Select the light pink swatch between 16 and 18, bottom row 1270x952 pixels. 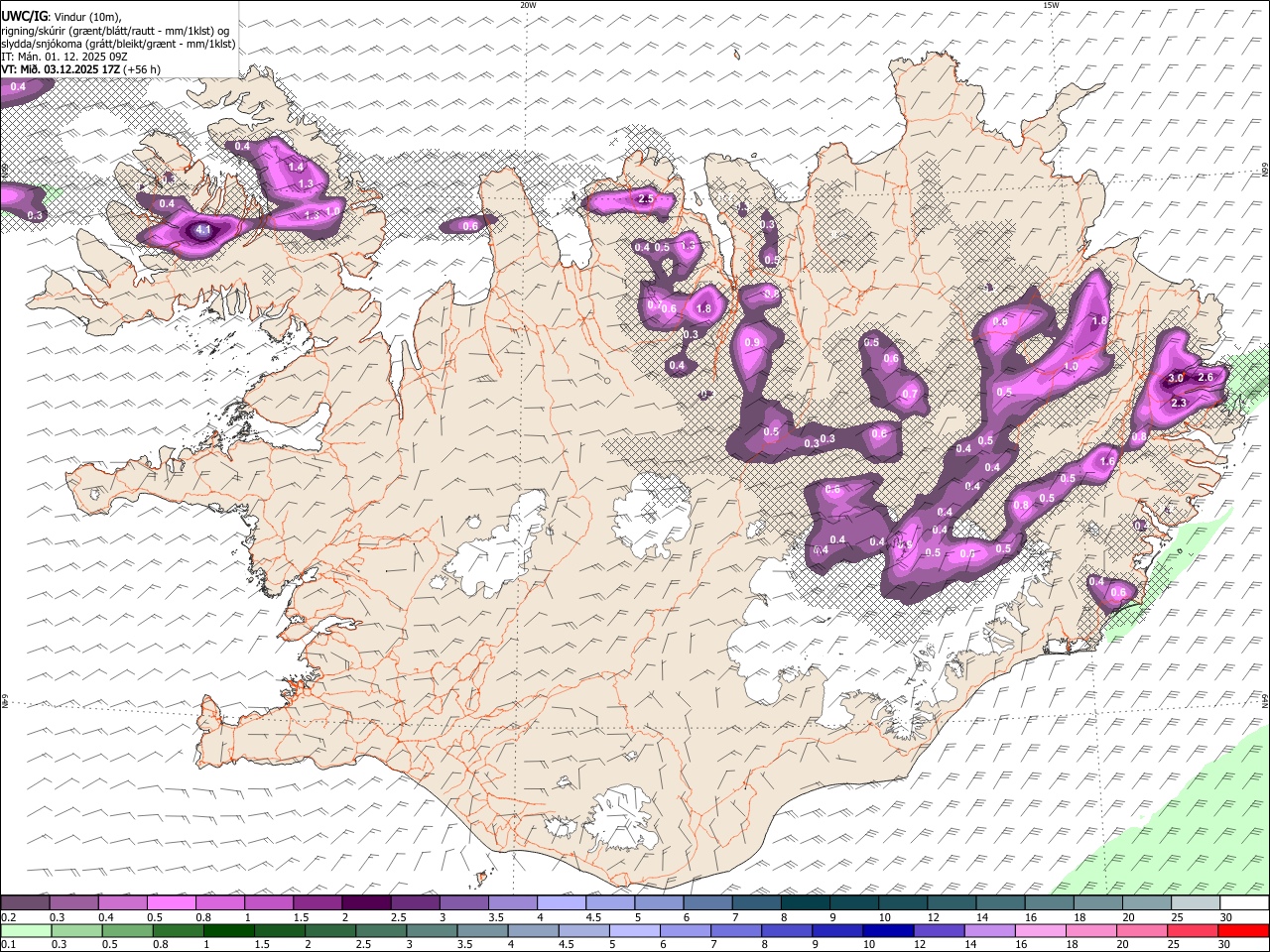(x=1040, y=930)
